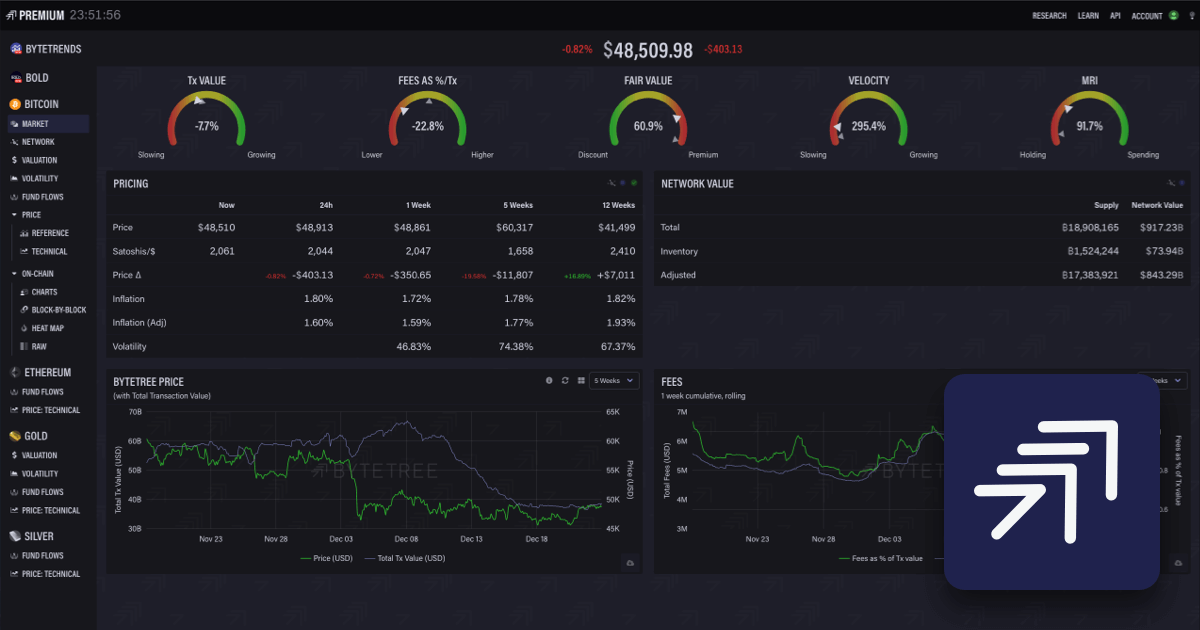Open Gold Volatility page

pos(40,474)
